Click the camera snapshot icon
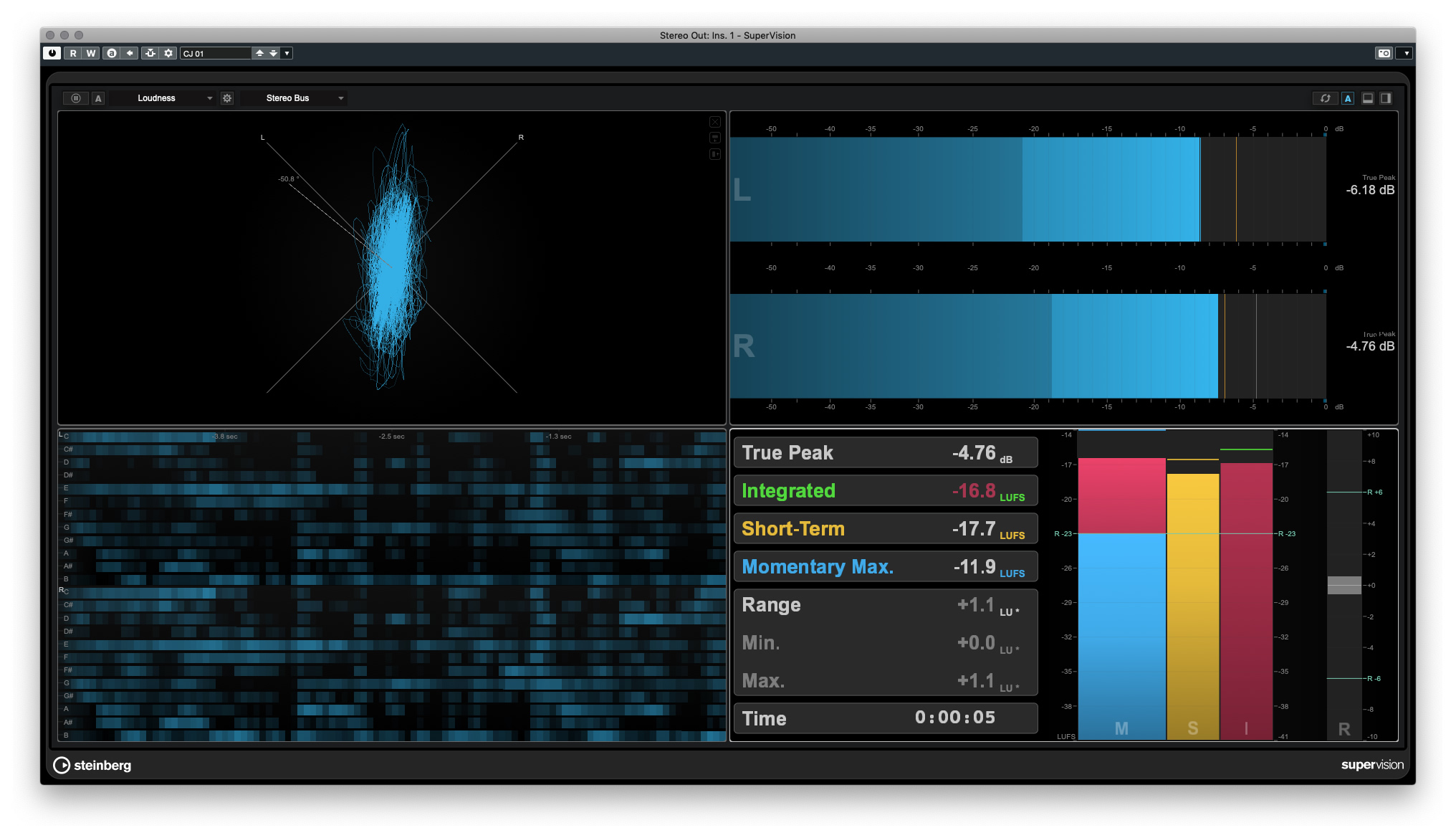This screenshot has height=838, width=1456. (x=1384, y=53)
